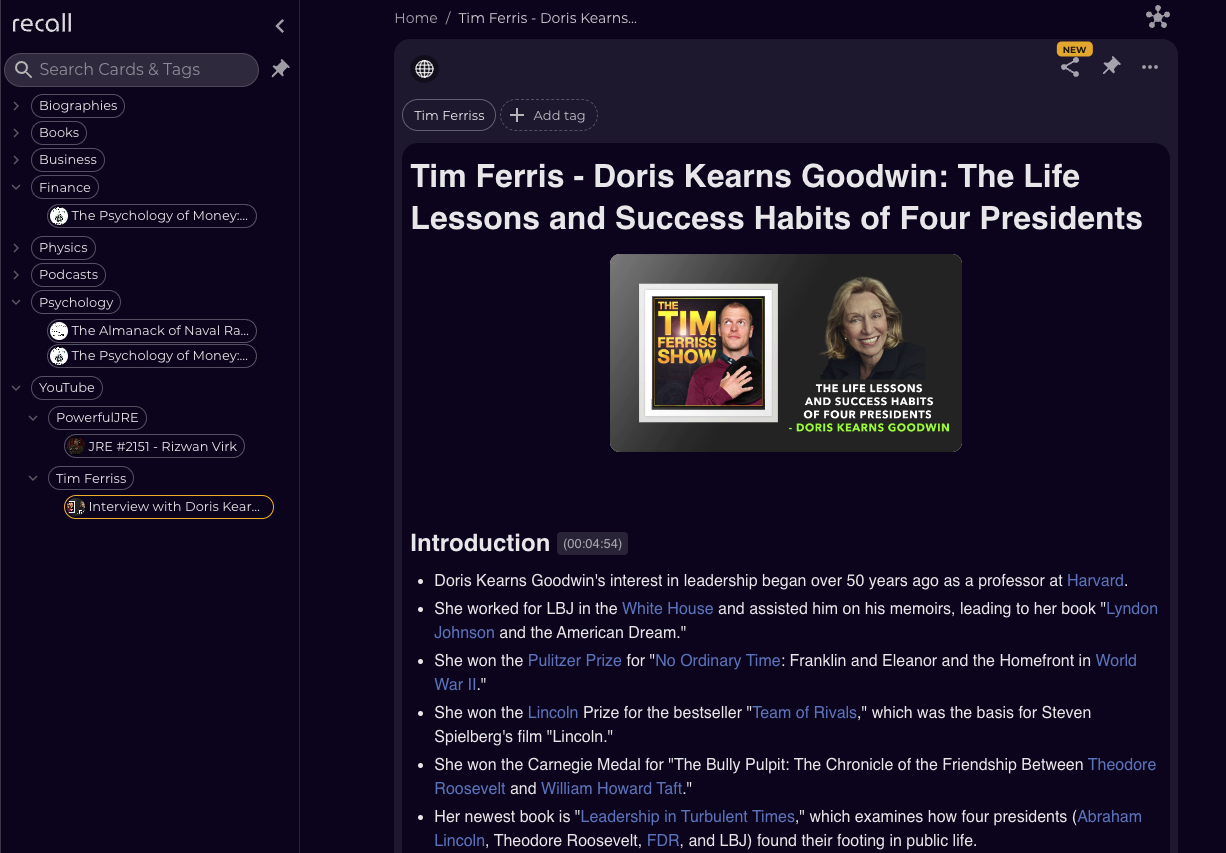Viewport: 1226px width, 853px height.
Task: Select the Books tag chip
Action: coord(59,132)
